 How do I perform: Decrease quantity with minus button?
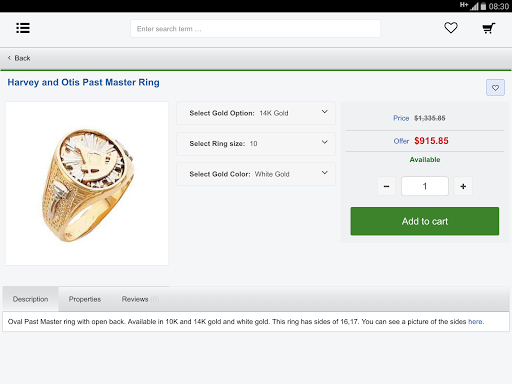tap(386, 186)
